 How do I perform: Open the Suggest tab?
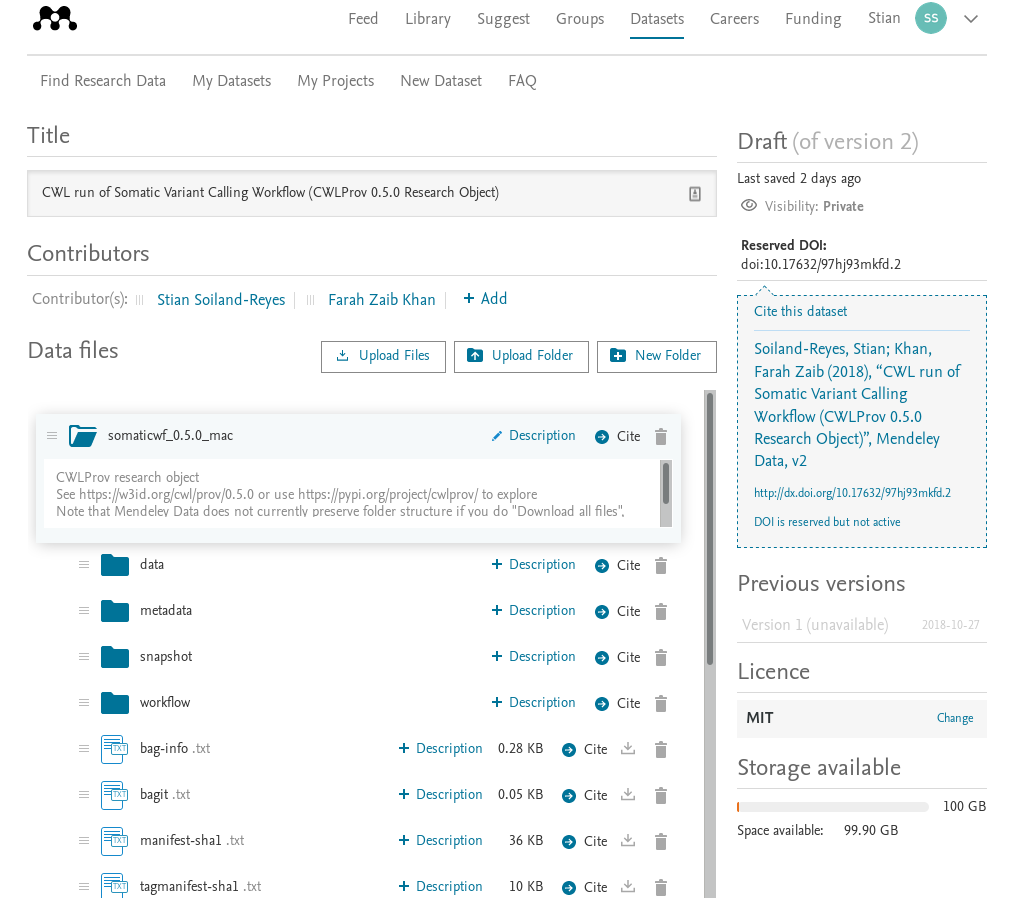coord(503,19)
